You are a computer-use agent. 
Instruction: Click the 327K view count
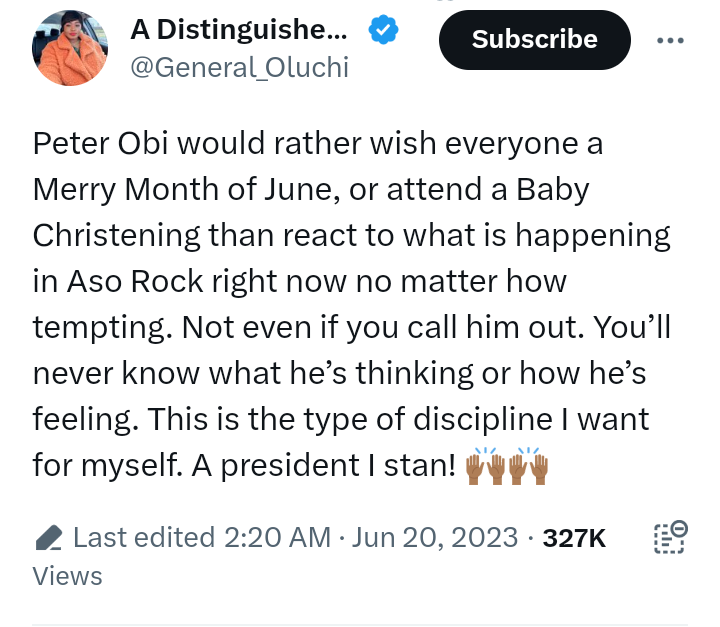574,538
